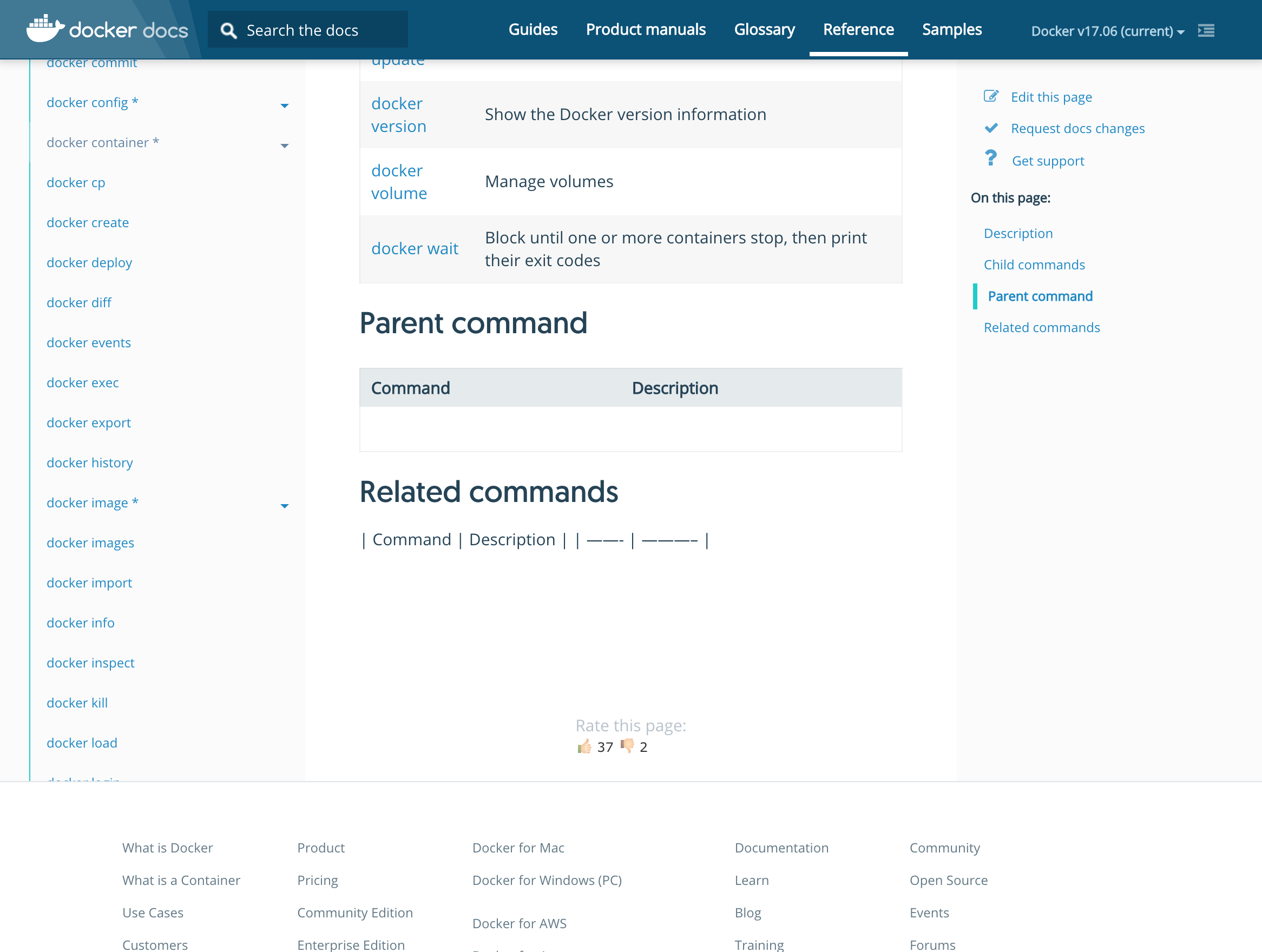
Task: Click Community footer link
Action: coord(945,848)
